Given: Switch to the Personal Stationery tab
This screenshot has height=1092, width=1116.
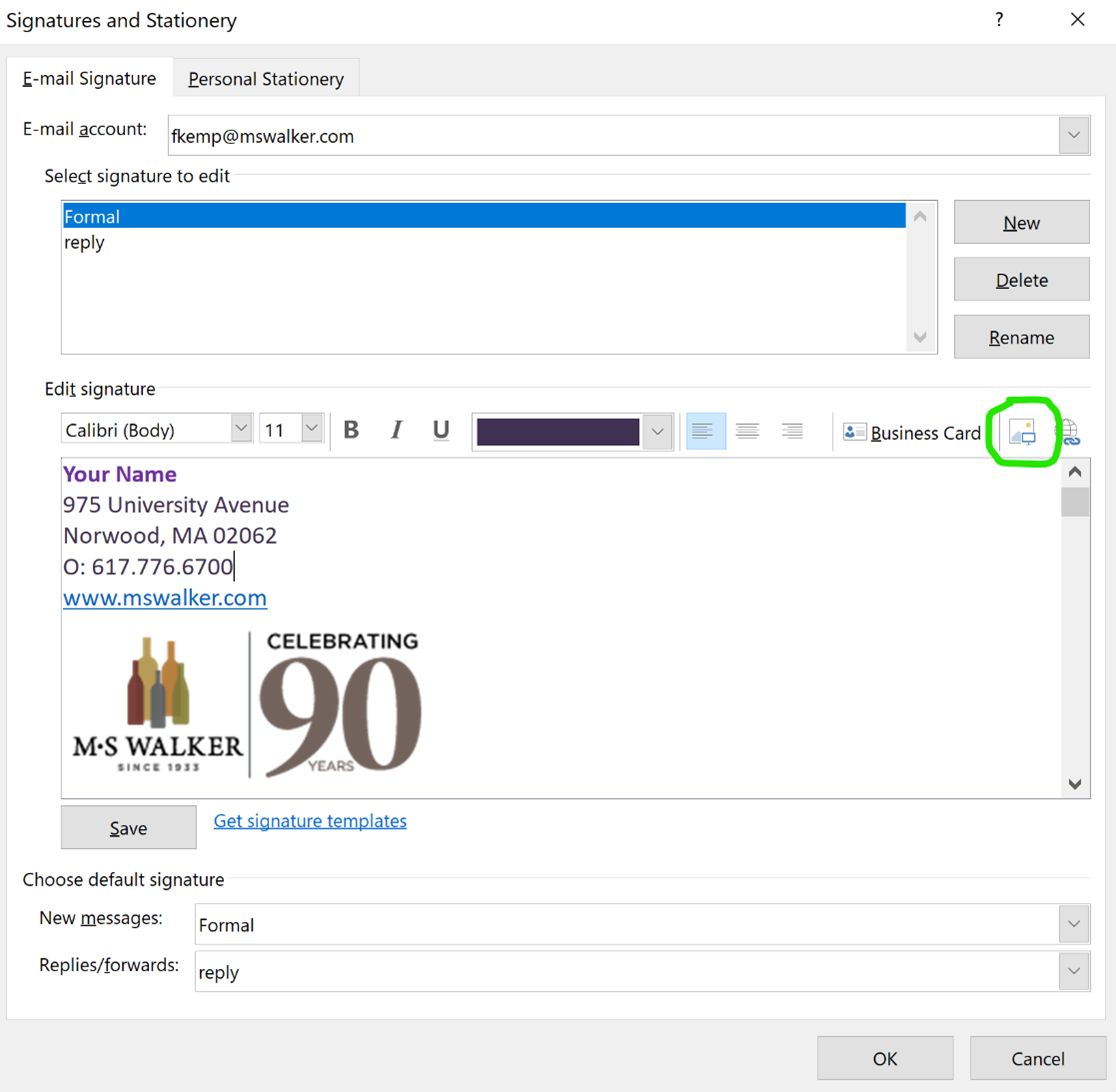Looking at the screenshot, I should (266, 78).
